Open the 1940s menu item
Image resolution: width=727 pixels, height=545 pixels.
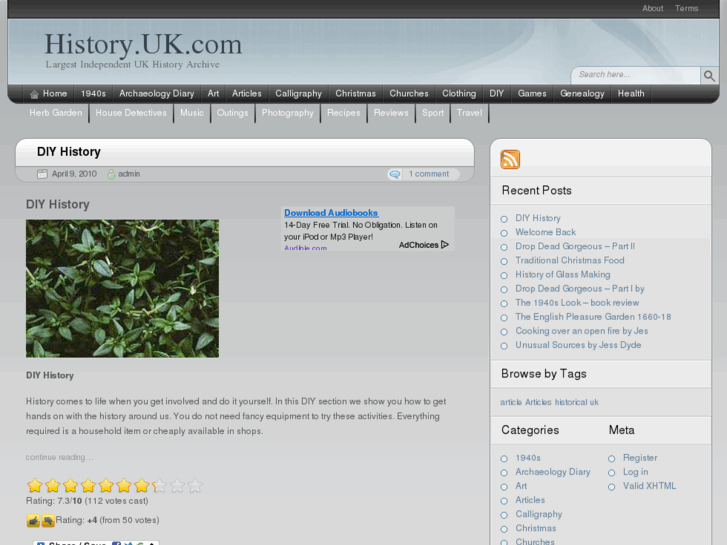pos(93,94)
